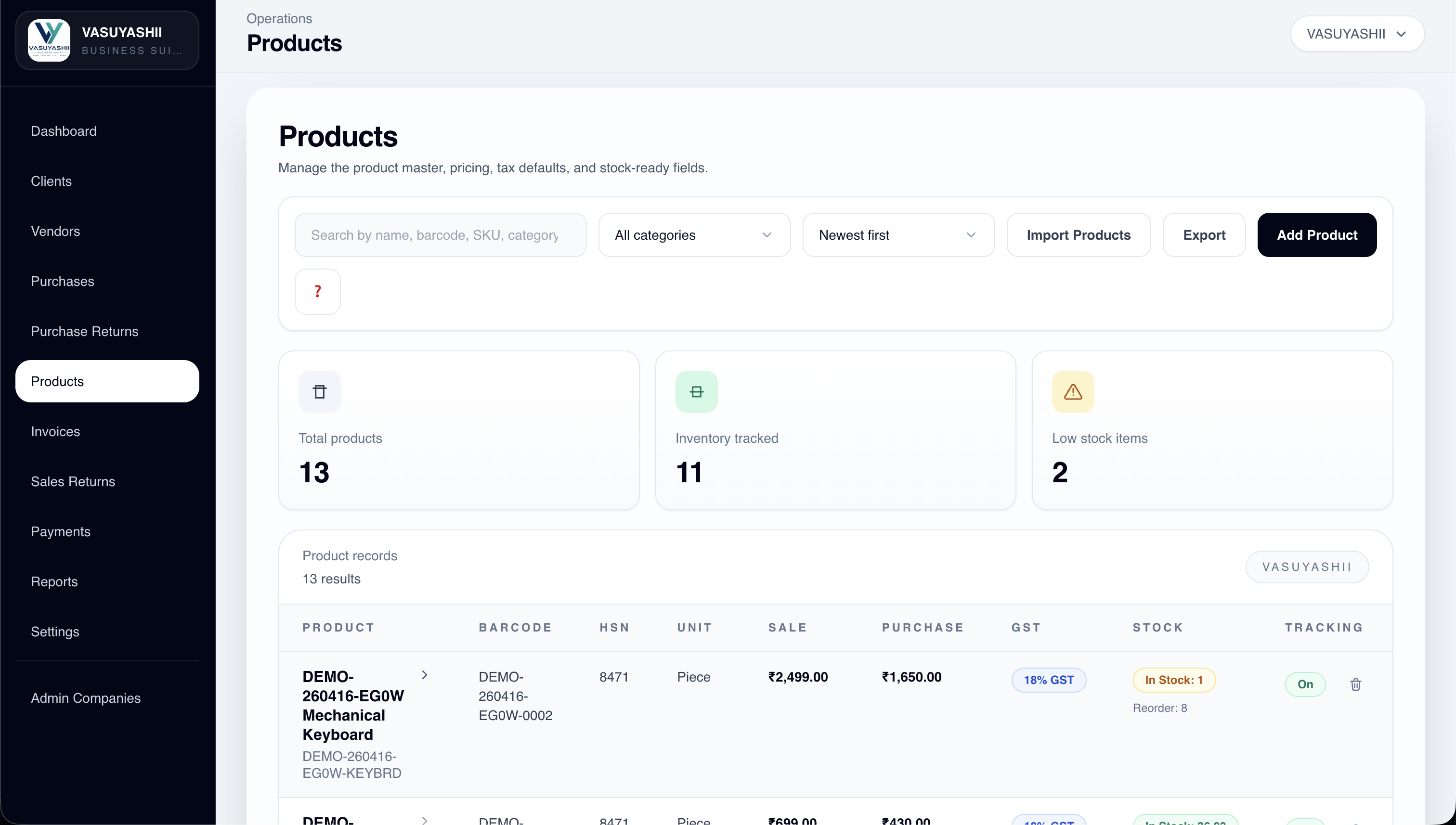This screenshot has height=825, width=1456.
Task: Click the GST column header
Action: pyautogui.click(x=1027, y=627)
